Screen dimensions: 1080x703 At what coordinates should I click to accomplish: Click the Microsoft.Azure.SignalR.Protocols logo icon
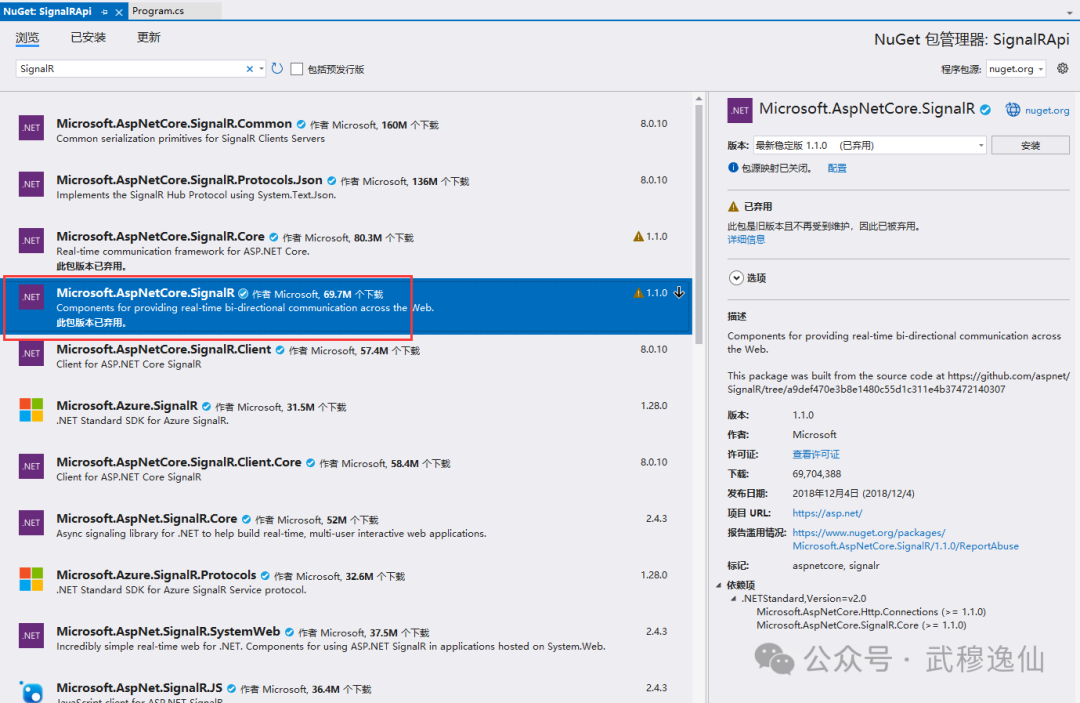[x=31, y=579]
